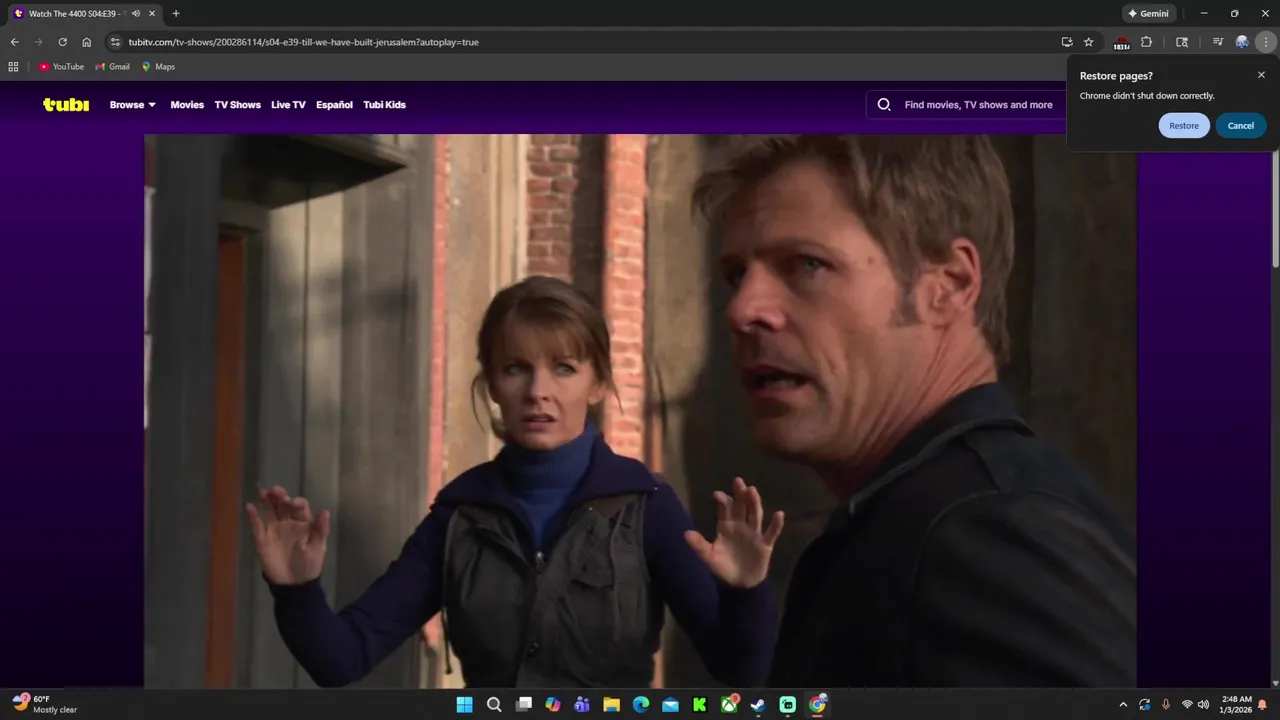The image size is (1280, 720).
Task: Click the video player to pause
Action: click(x=640, y=410)
